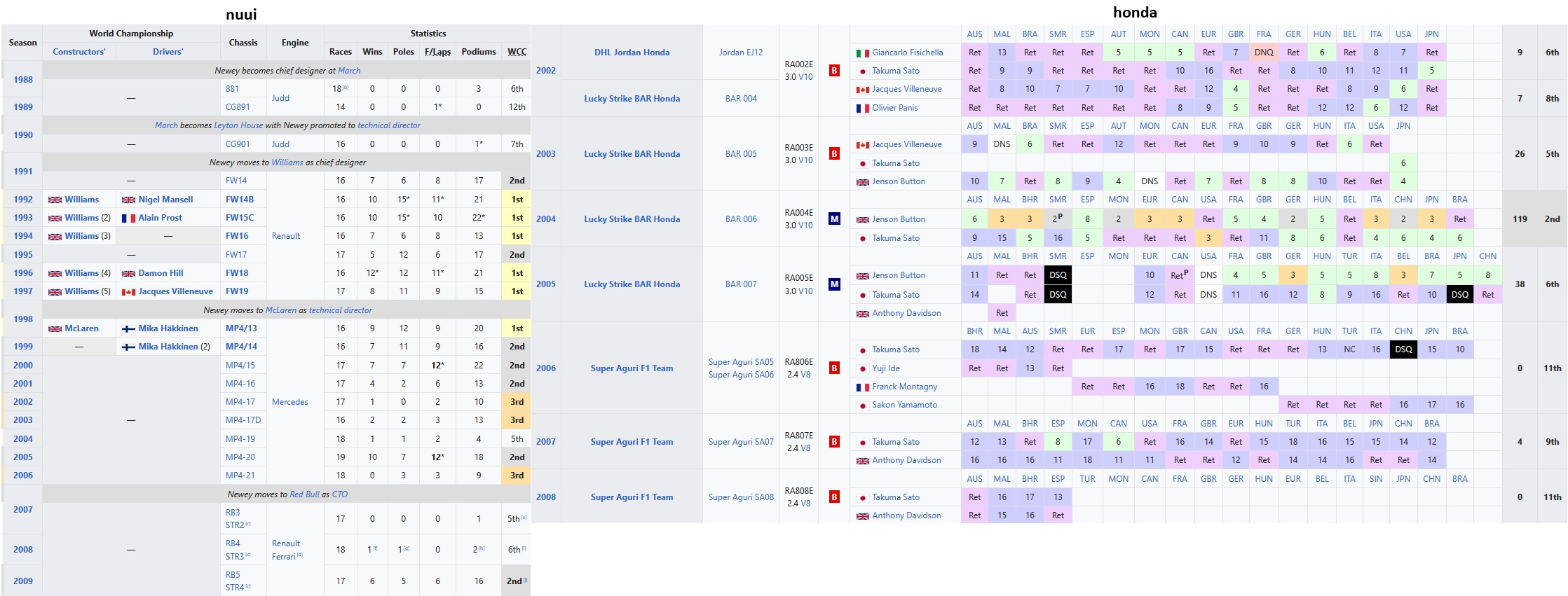
Task: Open the Red Bull link in Newey note
Action: (304, 494)
